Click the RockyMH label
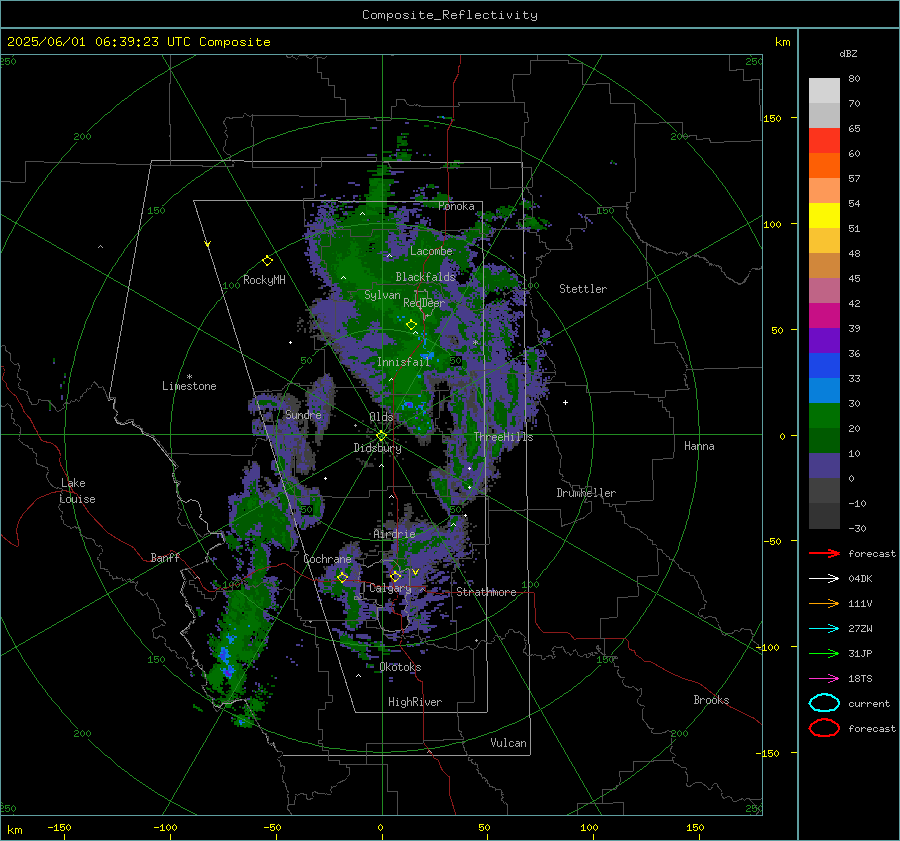 pos(264,280)
